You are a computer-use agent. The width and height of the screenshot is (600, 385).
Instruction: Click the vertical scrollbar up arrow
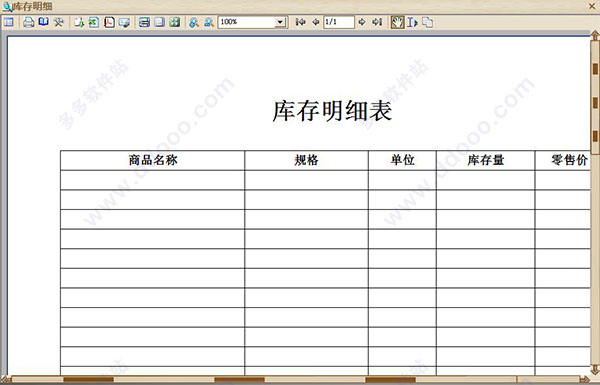pyautogui.click(x=595, y=36)
